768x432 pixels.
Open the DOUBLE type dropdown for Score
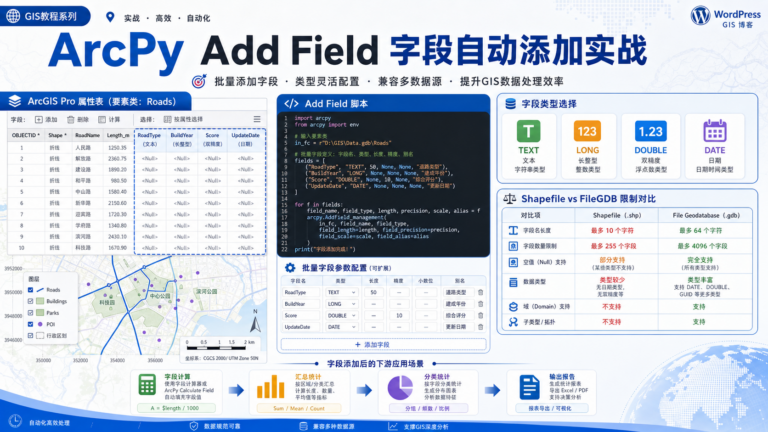341,315
